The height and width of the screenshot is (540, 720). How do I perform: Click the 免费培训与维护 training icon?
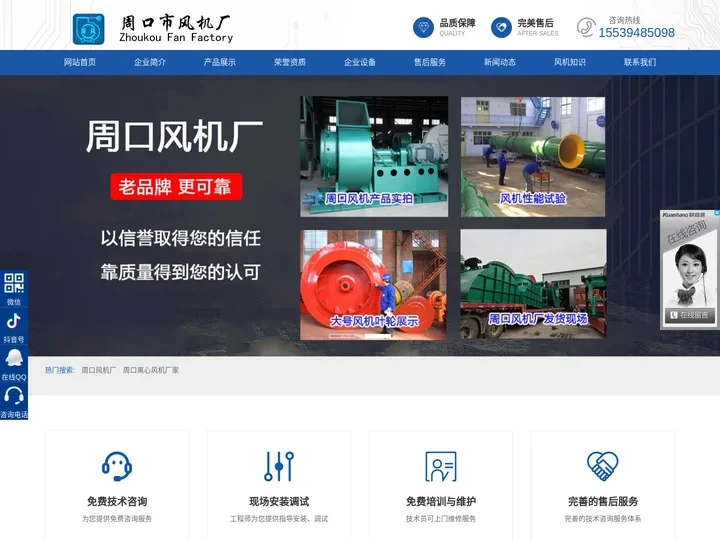441,466
